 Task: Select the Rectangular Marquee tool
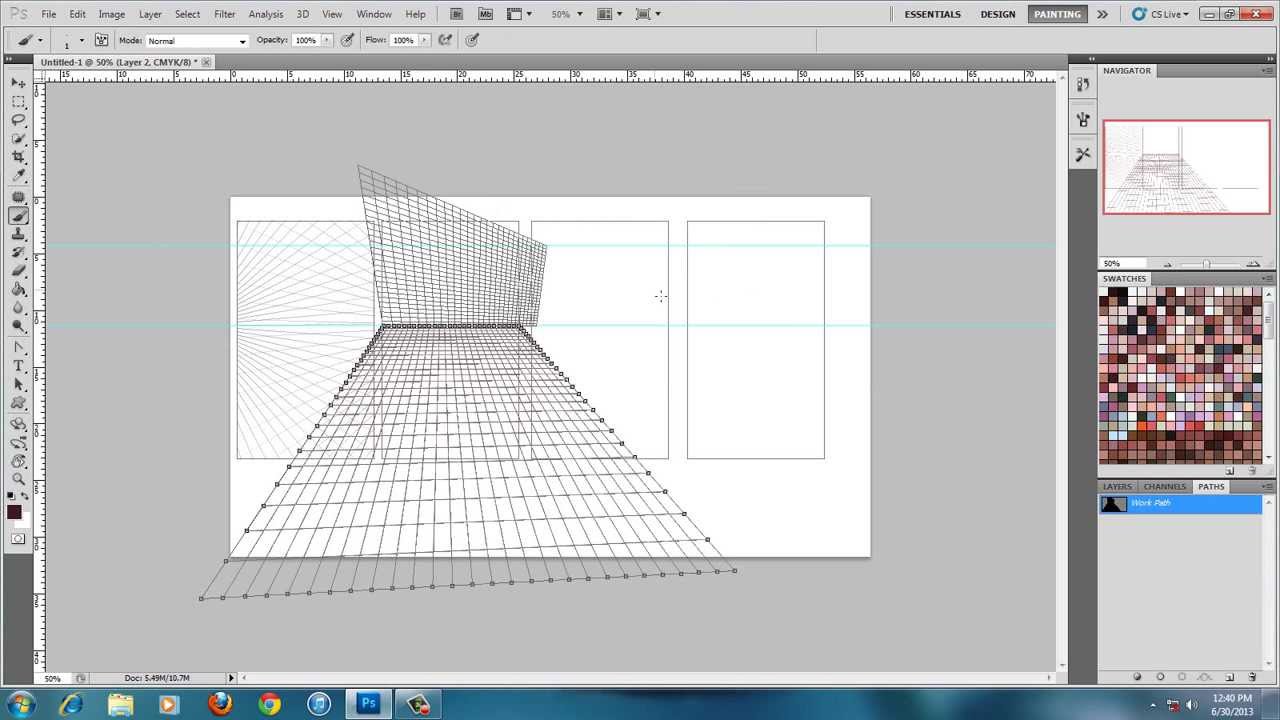(x=18, y=101)
